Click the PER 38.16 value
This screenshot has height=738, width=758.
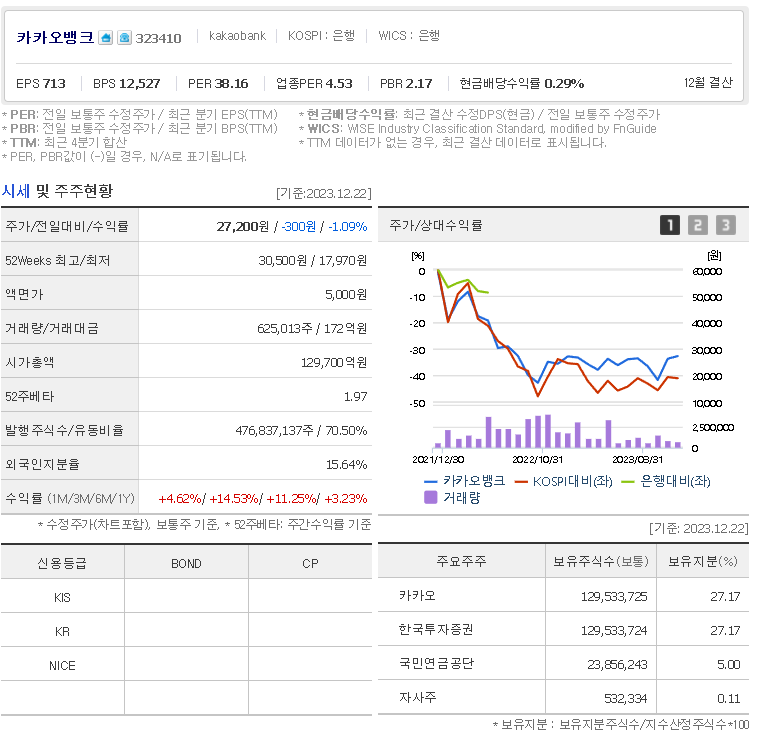[x=218, y=84]
